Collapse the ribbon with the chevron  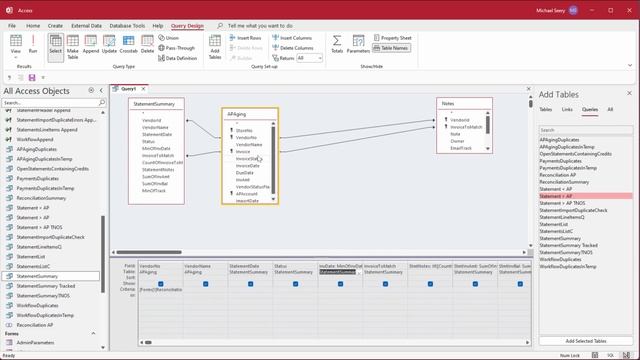pyautogui.click(x=630, y=65)
